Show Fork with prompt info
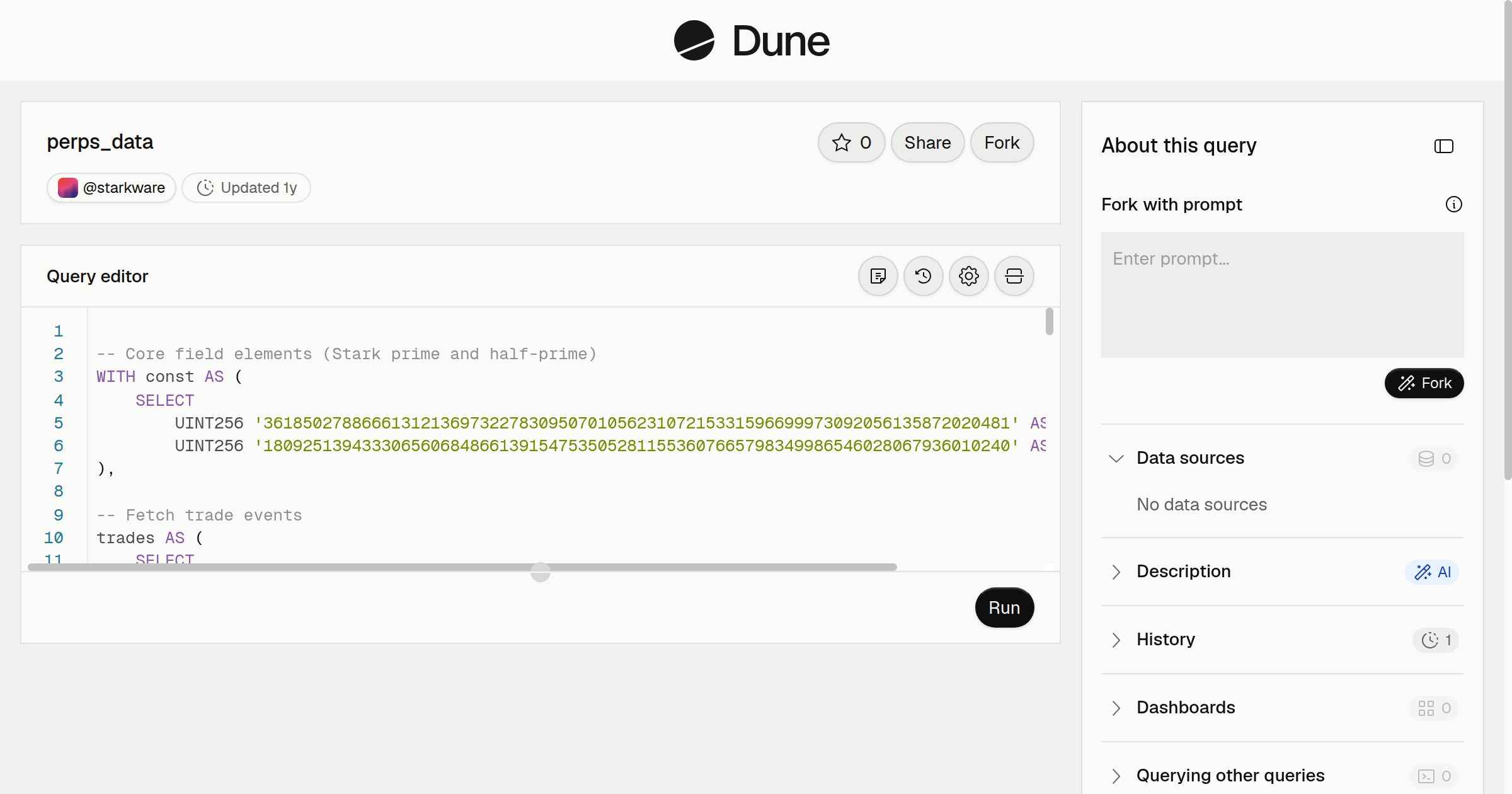 pyautogui.click(x=1453, y=204)
